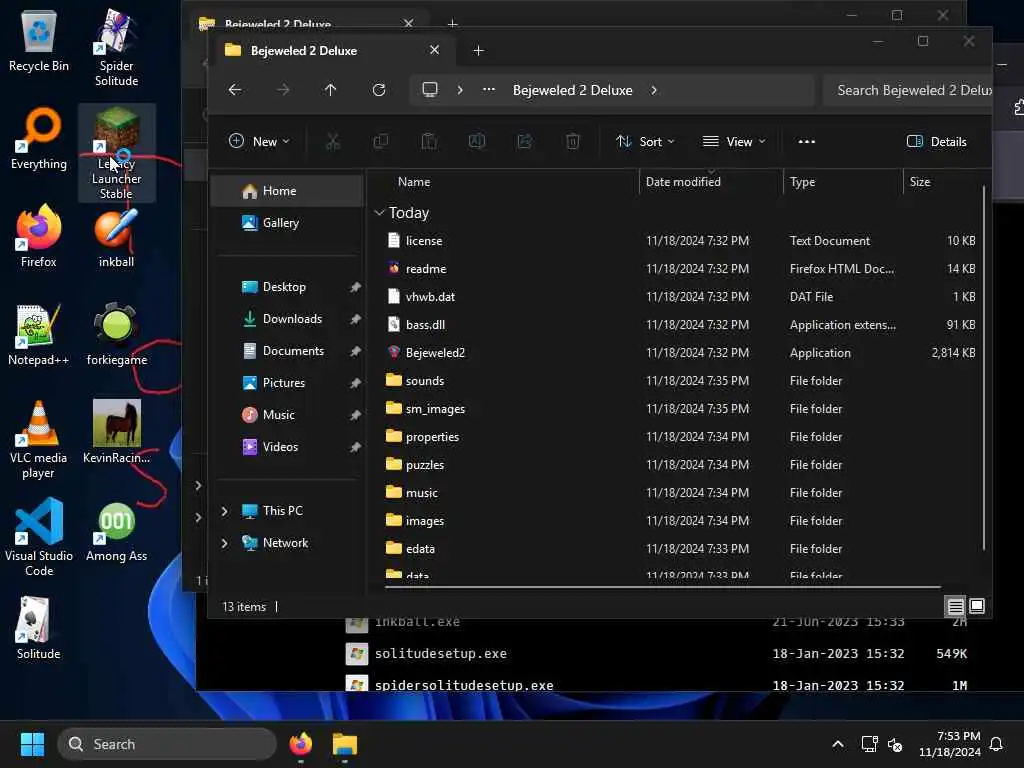The image size is (1024, 768).
Task: Toggle the Details pane button
Action: click(x=936, y=141)
